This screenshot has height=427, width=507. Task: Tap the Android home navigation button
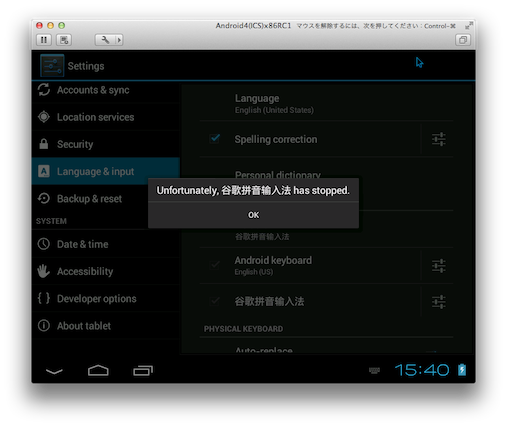[x=98, y=370]
